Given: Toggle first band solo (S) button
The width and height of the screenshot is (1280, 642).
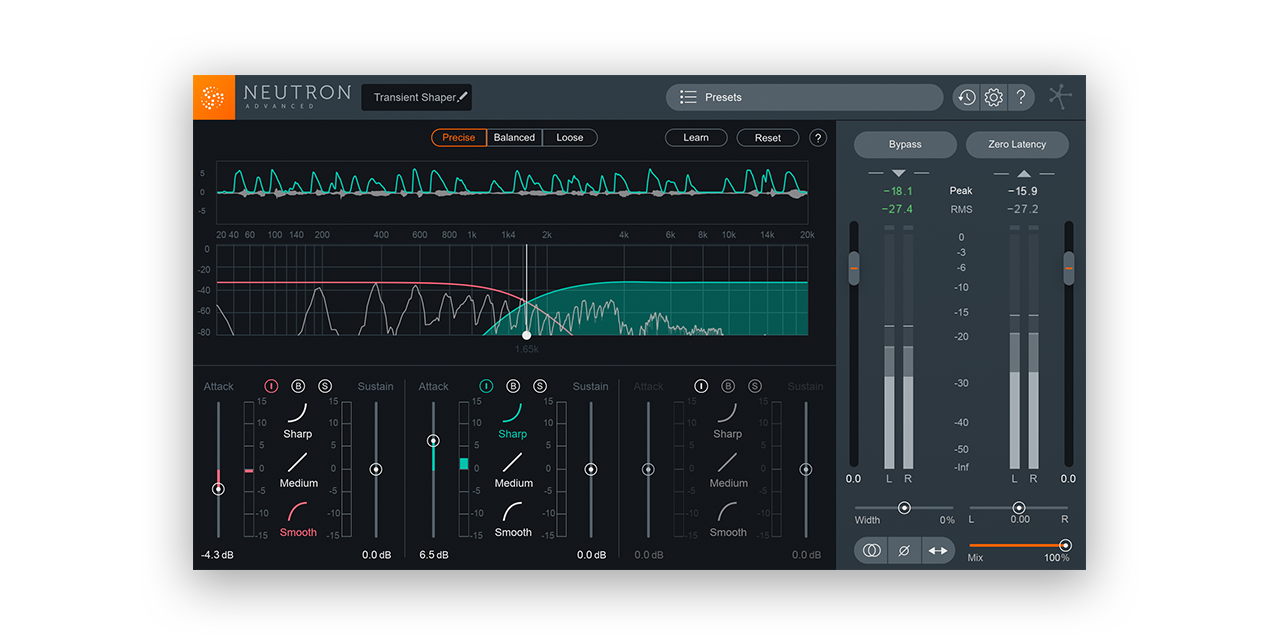Looking at the screenshot, I should (325, 386).
